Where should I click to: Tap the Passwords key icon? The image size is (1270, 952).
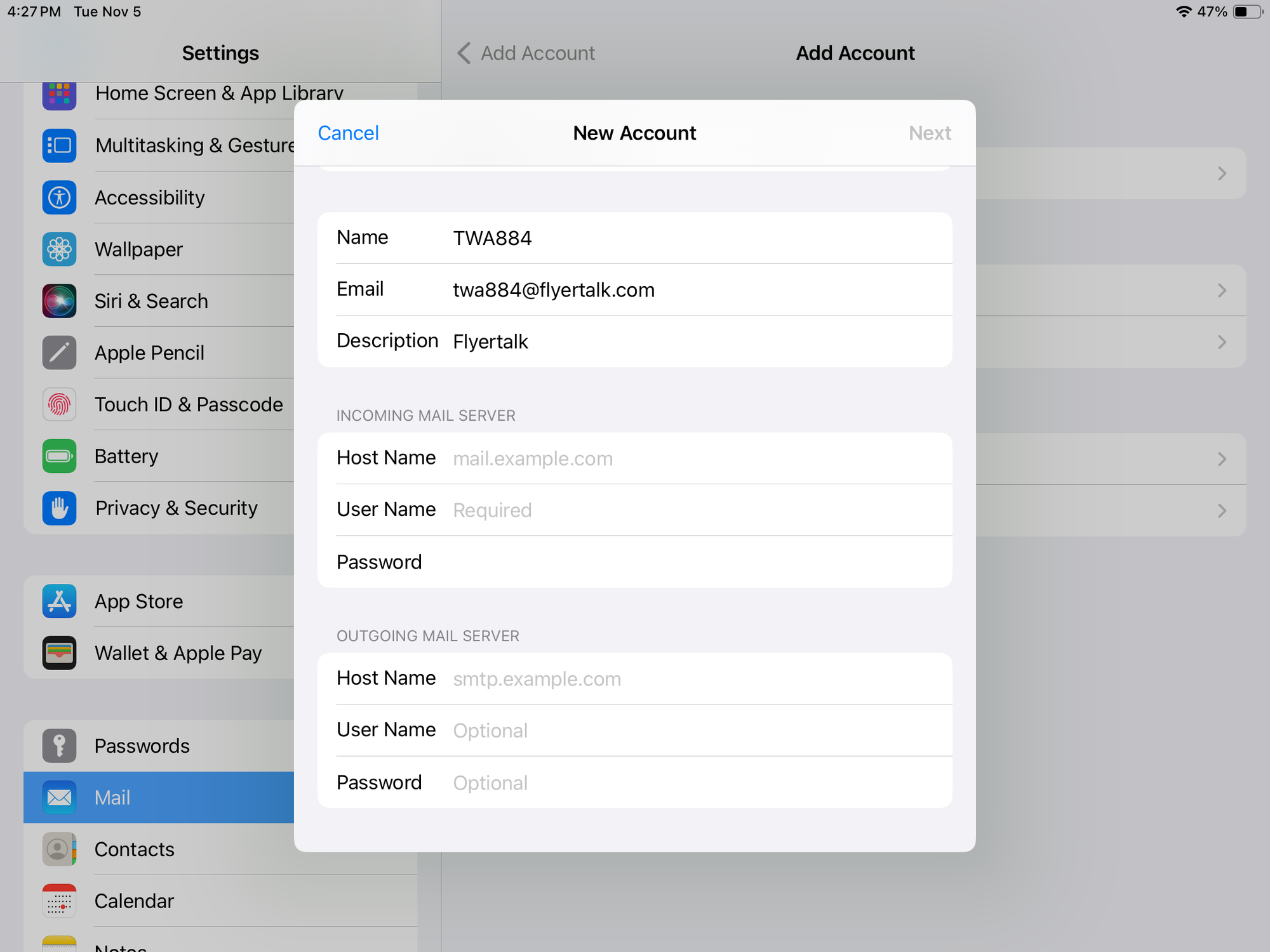pos(59,746)
